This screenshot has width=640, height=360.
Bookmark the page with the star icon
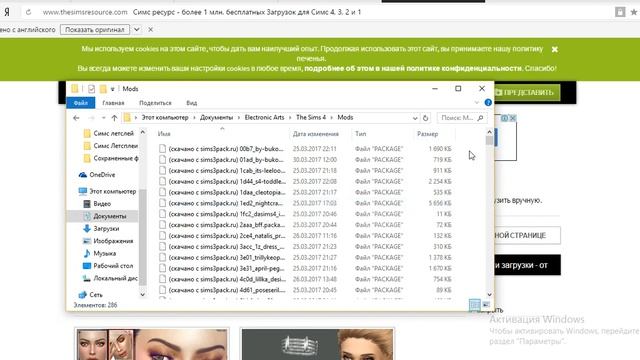pos(634,12)
